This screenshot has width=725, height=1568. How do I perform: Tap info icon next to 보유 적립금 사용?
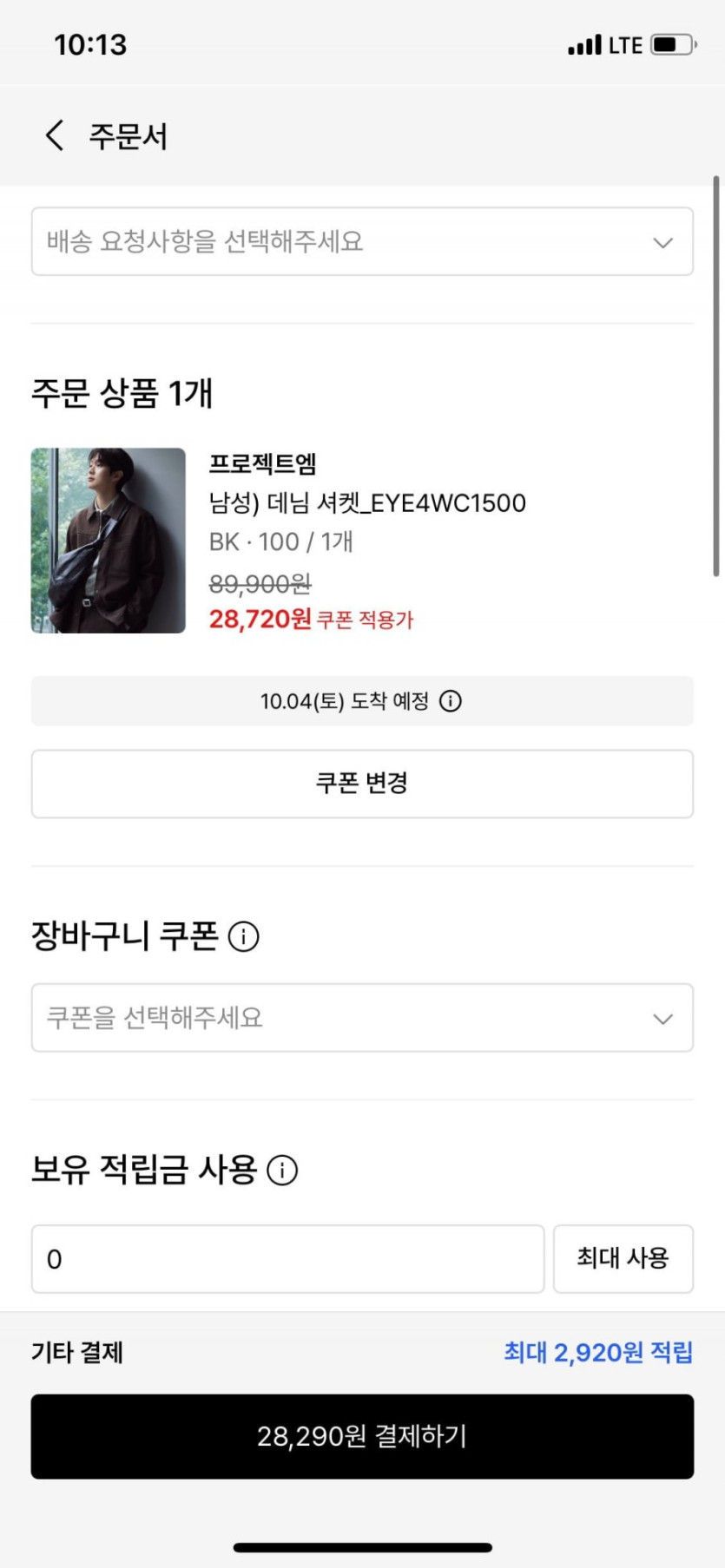282,1171
